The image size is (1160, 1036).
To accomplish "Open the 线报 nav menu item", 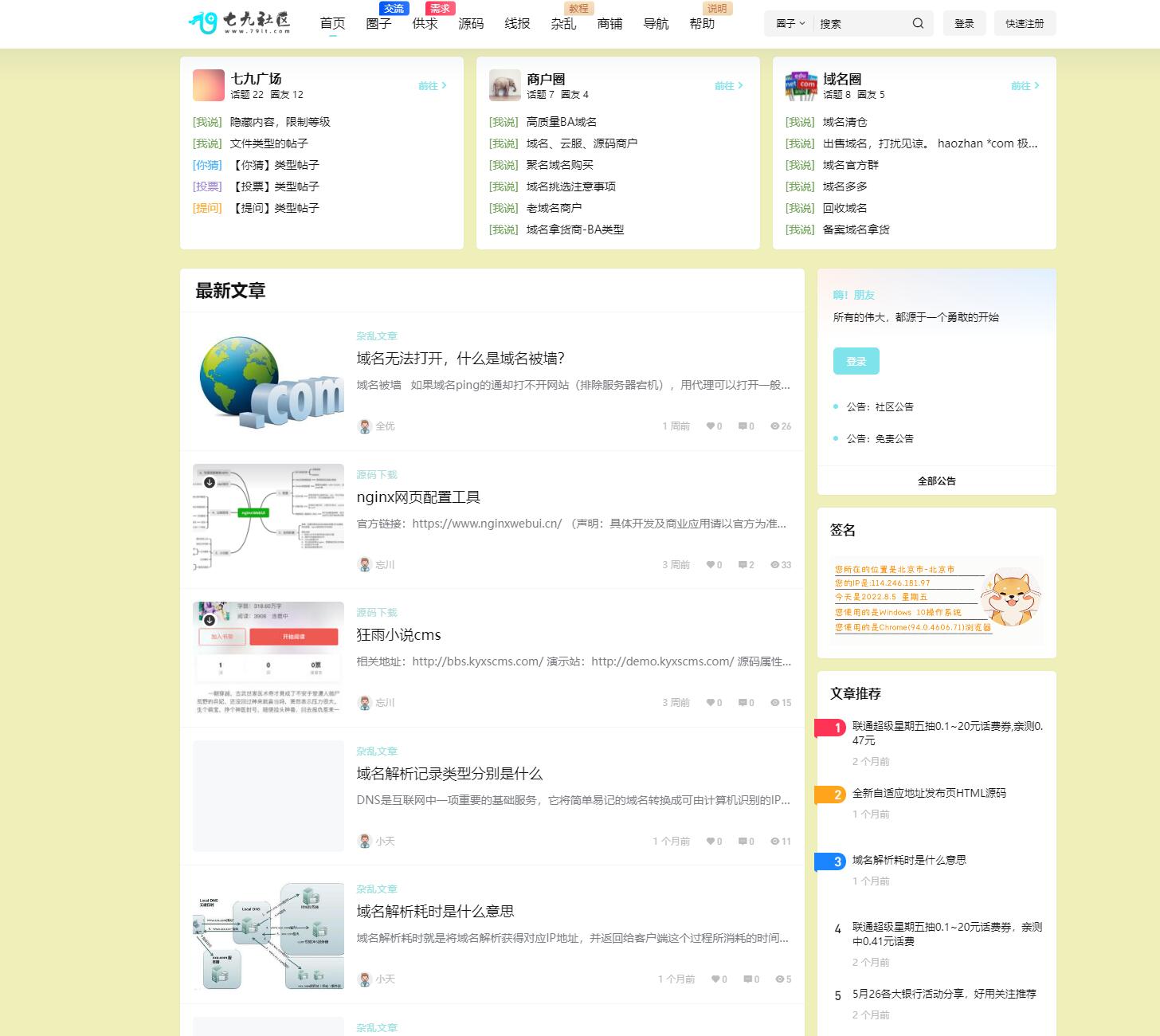I will click(517, 24).
